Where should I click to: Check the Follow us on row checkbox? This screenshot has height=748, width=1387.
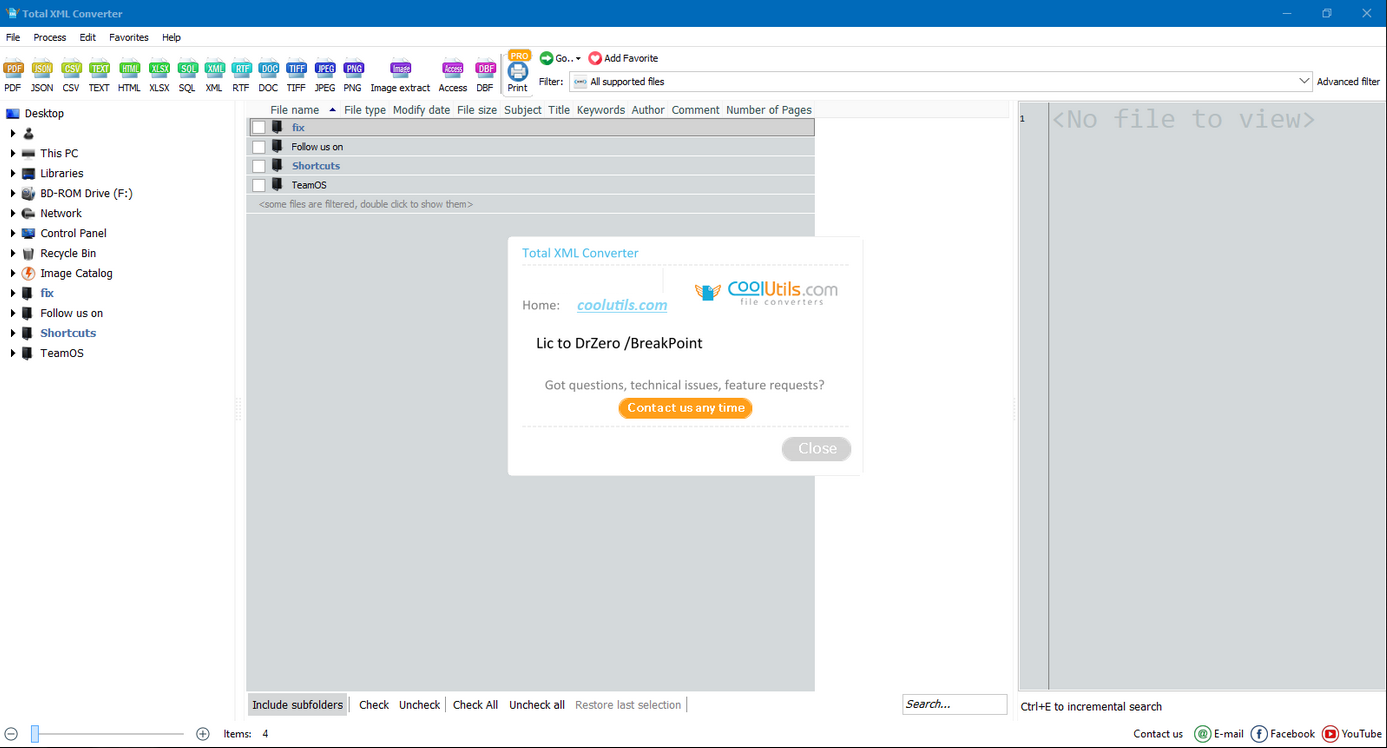[x=259, y=147]
